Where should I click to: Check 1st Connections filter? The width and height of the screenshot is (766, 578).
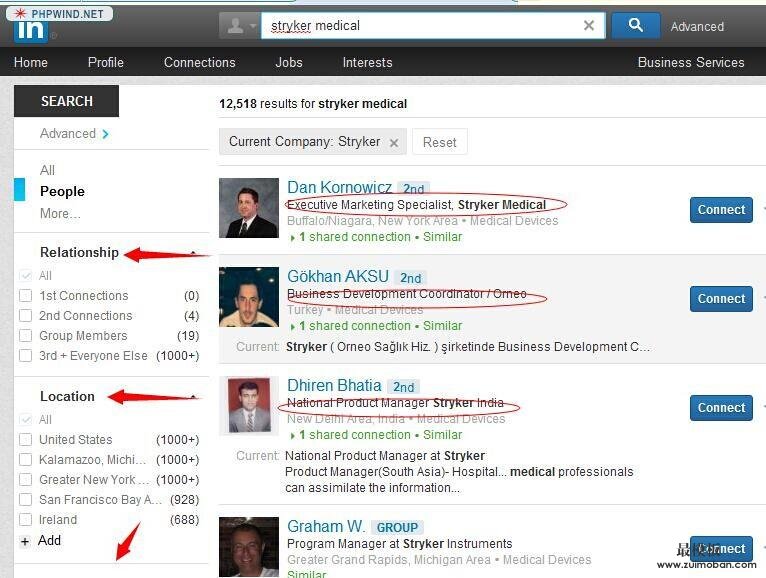pyautogui.click(x=25, y=296)
